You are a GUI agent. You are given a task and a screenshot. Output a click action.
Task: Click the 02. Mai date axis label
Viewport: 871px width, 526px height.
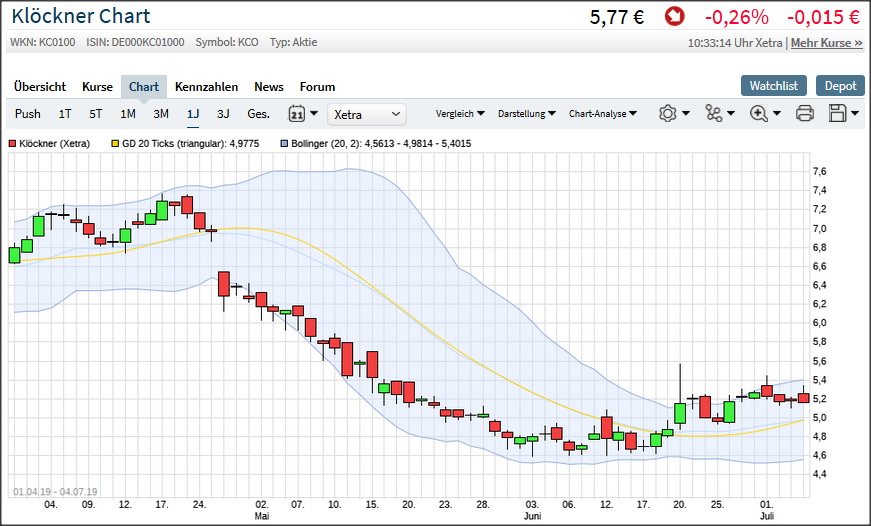pyautogui.click(x=262, y=510)
